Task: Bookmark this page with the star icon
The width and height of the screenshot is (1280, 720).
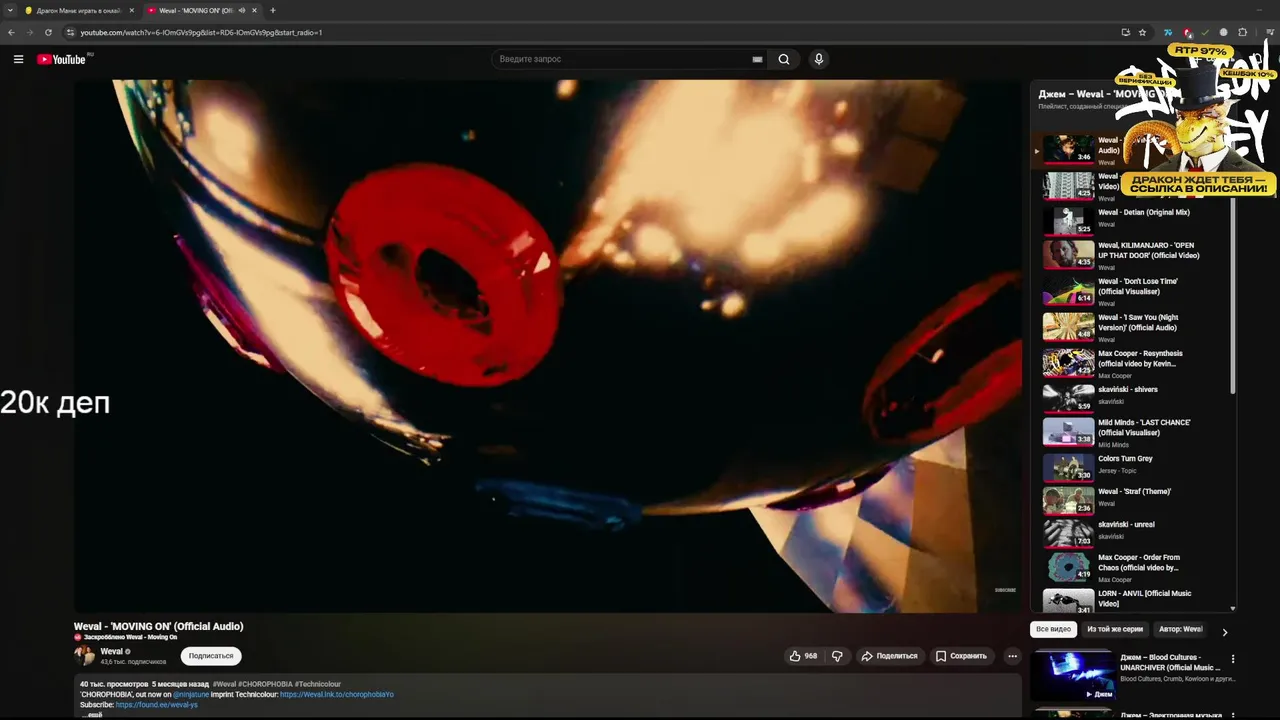Action: pos(1142,32)
